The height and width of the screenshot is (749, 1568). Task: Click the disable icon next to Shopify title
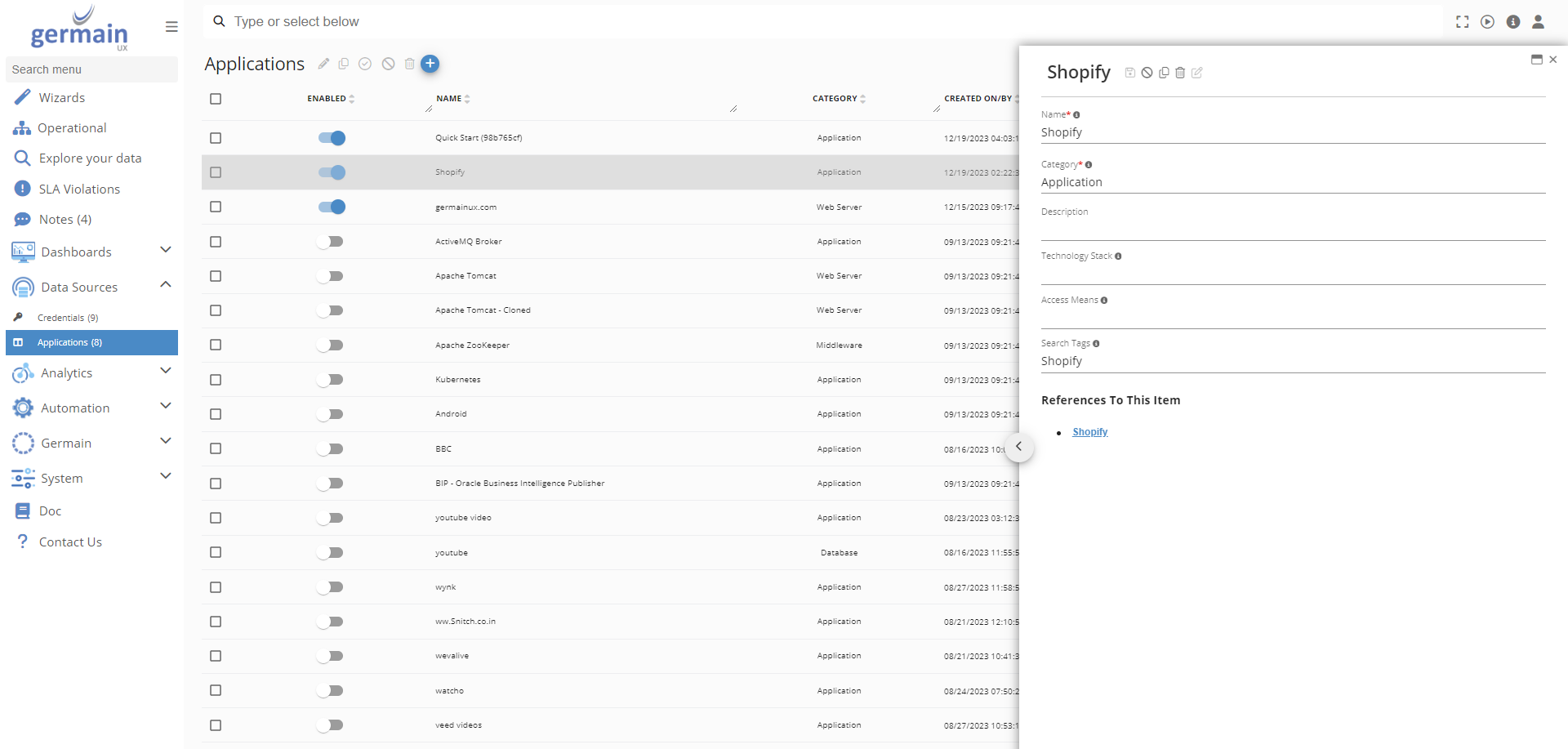[x=1147, y=73]
